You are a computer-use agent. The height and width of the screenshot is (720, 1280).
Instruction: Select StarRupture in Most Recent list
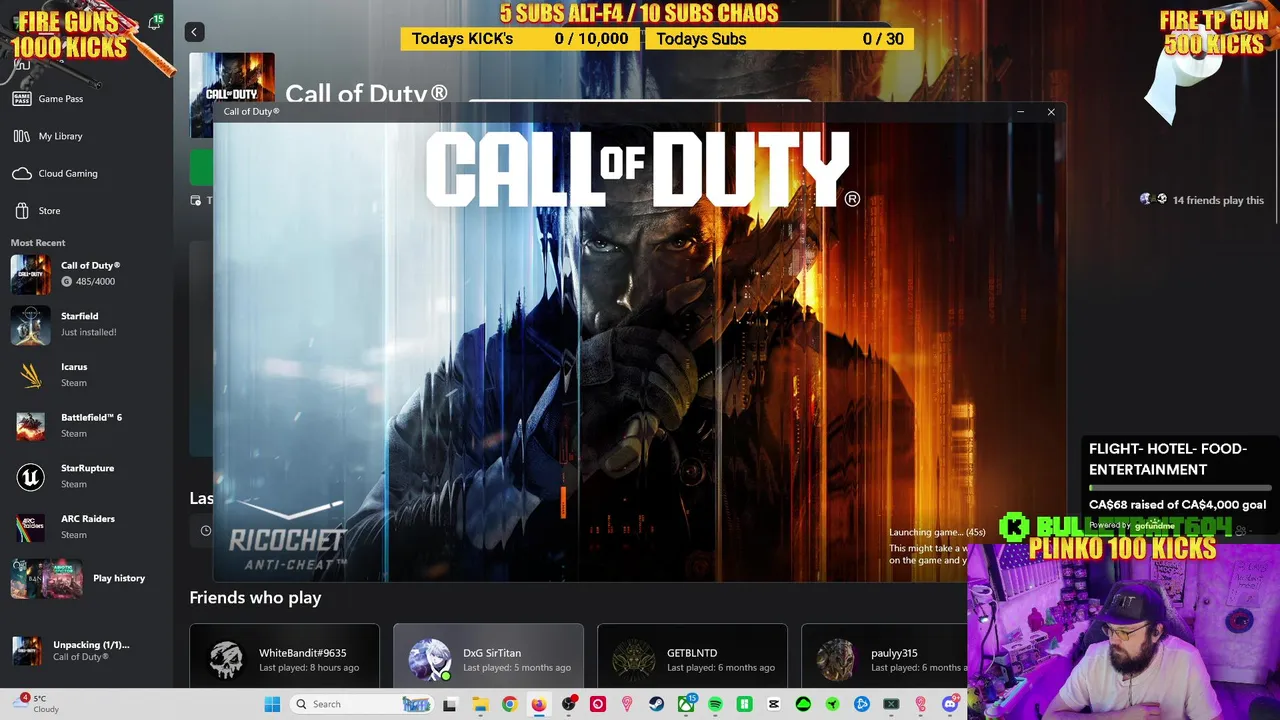point(86,476)
